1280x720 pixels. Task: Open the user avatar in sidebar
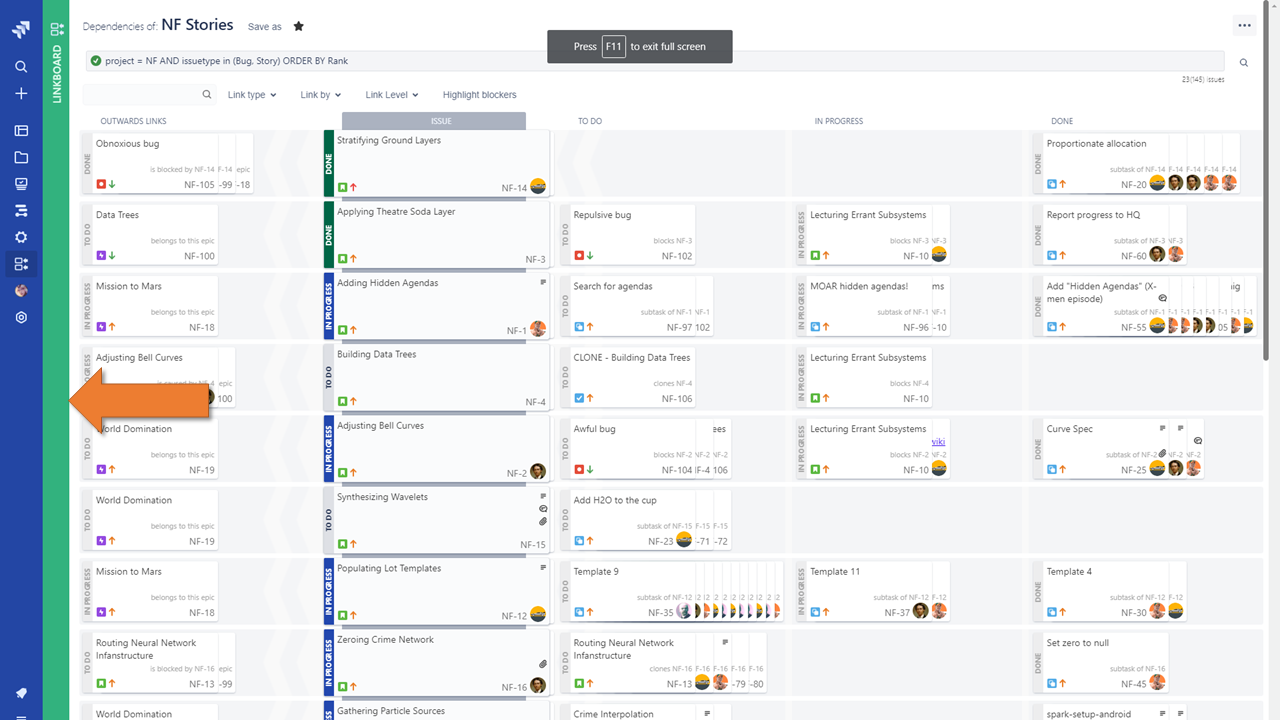21,291
